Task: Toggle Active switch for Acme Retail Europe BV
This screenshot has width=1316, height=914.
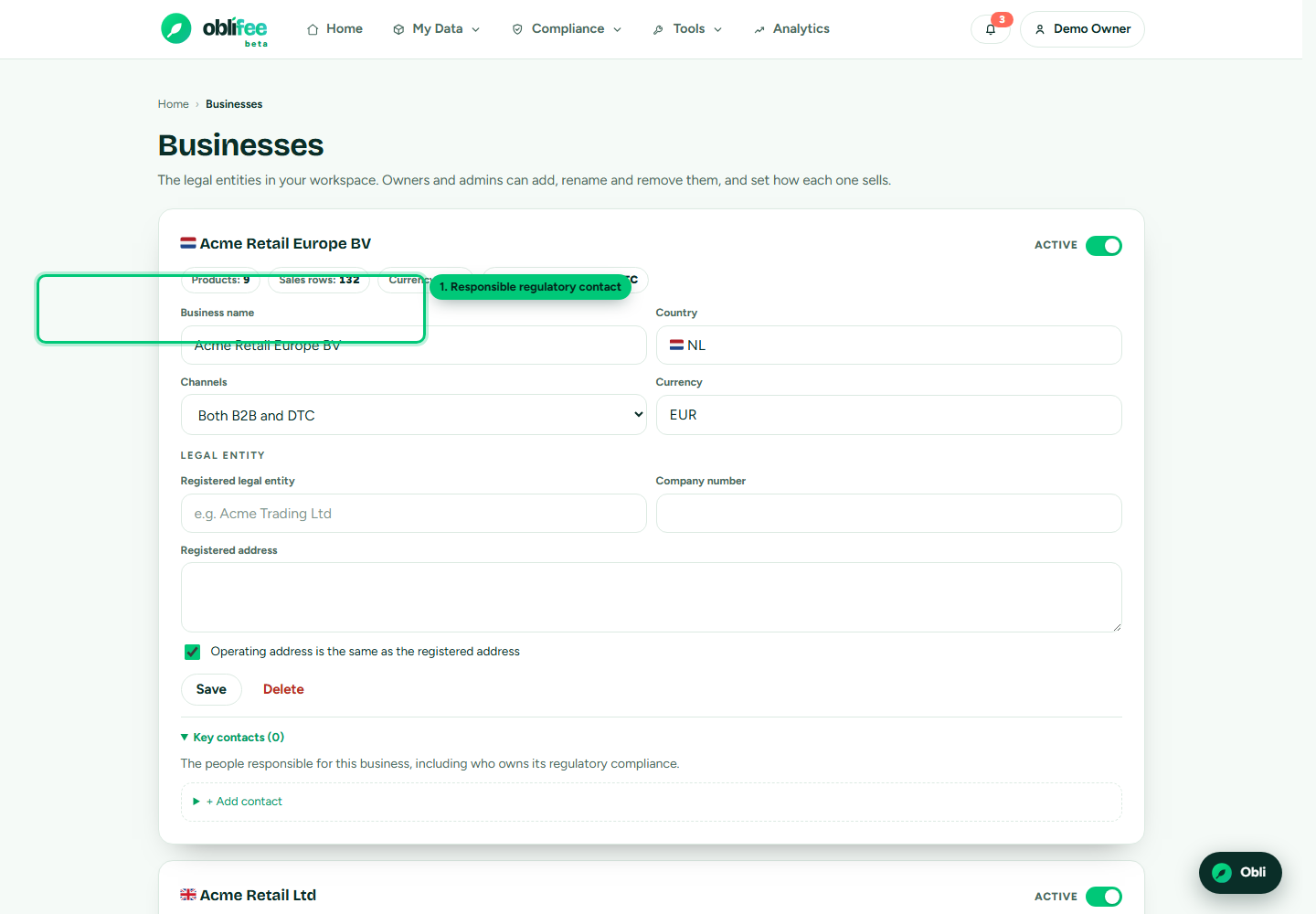Action: coord(1104,246)
